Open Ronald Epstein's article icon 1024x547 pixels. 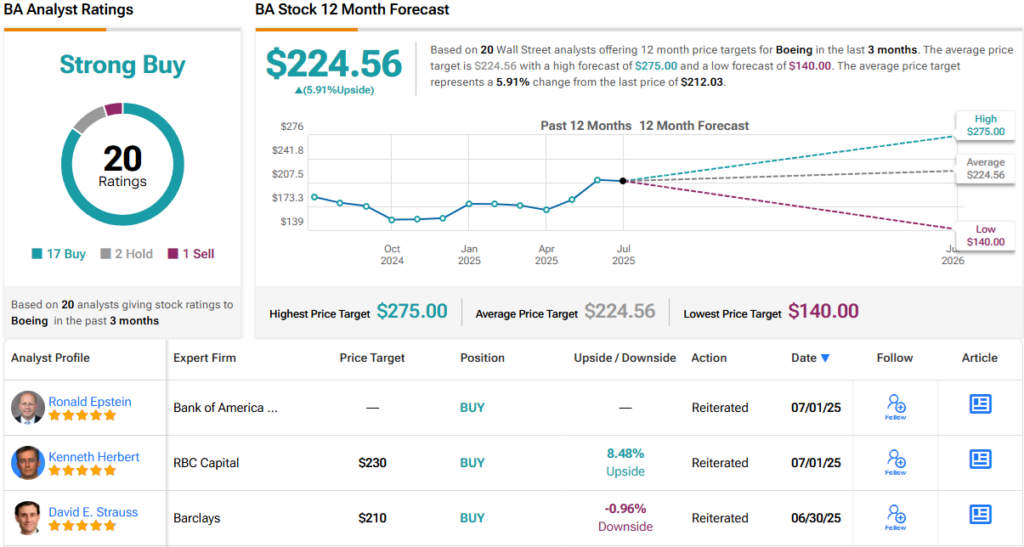pos(980,404)
